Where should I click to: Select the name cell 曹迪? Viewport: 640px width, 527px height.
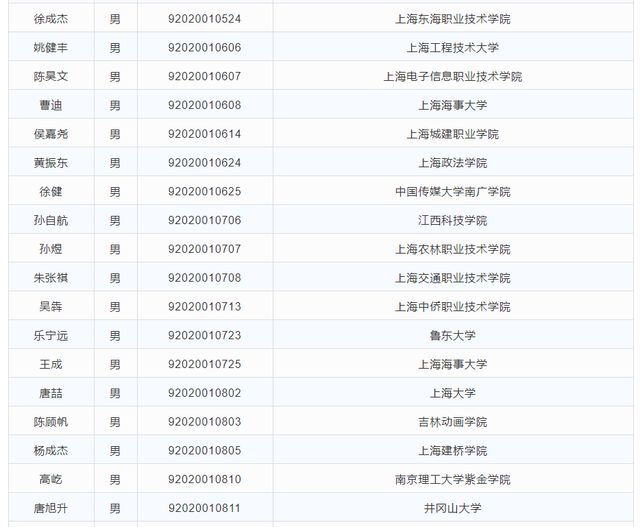[x=51, y=105]
